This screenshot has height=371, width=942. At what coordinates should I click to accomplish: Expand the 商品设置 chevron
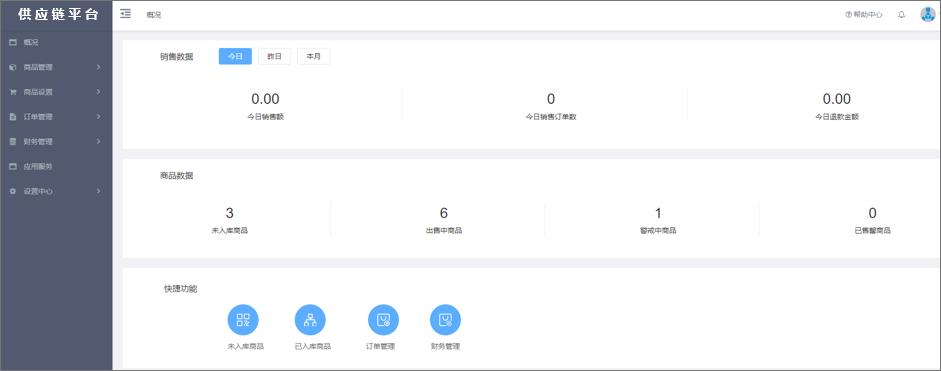tap(98, 92)
